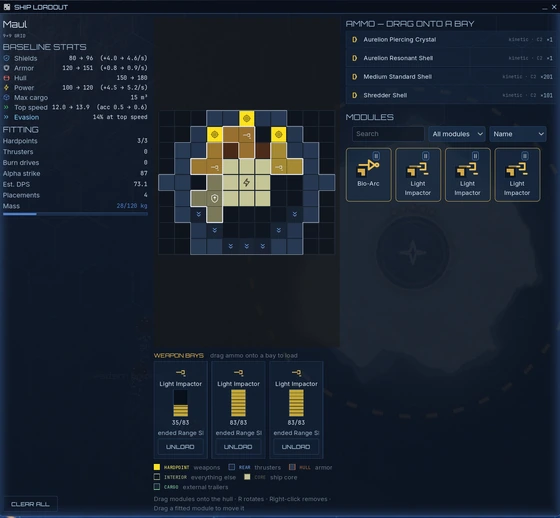560x518 pixels.
Task: Select the Shredder Shell ammo row
Action: 451,95
